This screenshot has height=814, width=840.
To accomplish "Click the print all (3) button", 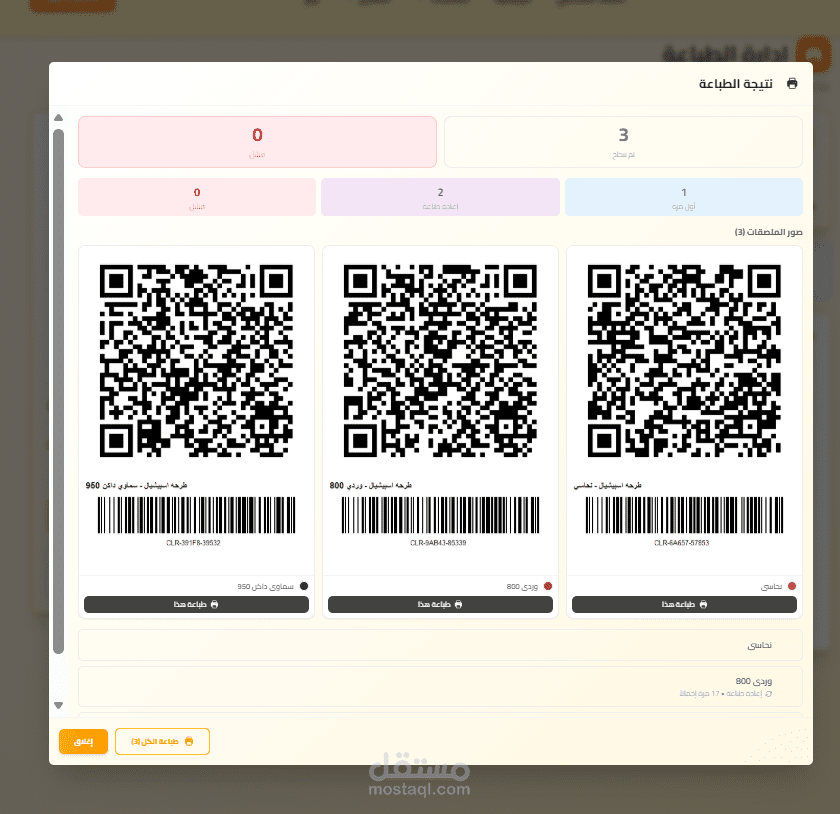I will (x=162, y=741).
